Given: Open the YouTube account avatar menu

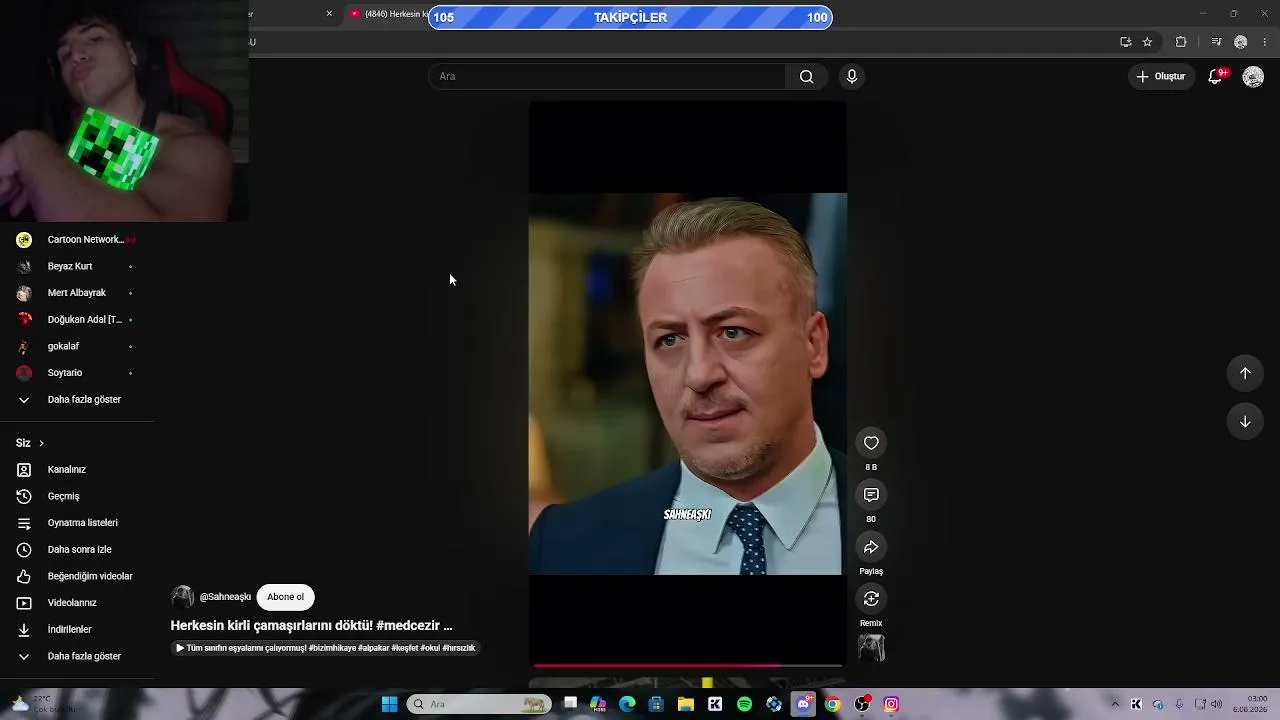Looking at the screenshot, I should [1253, 77].
